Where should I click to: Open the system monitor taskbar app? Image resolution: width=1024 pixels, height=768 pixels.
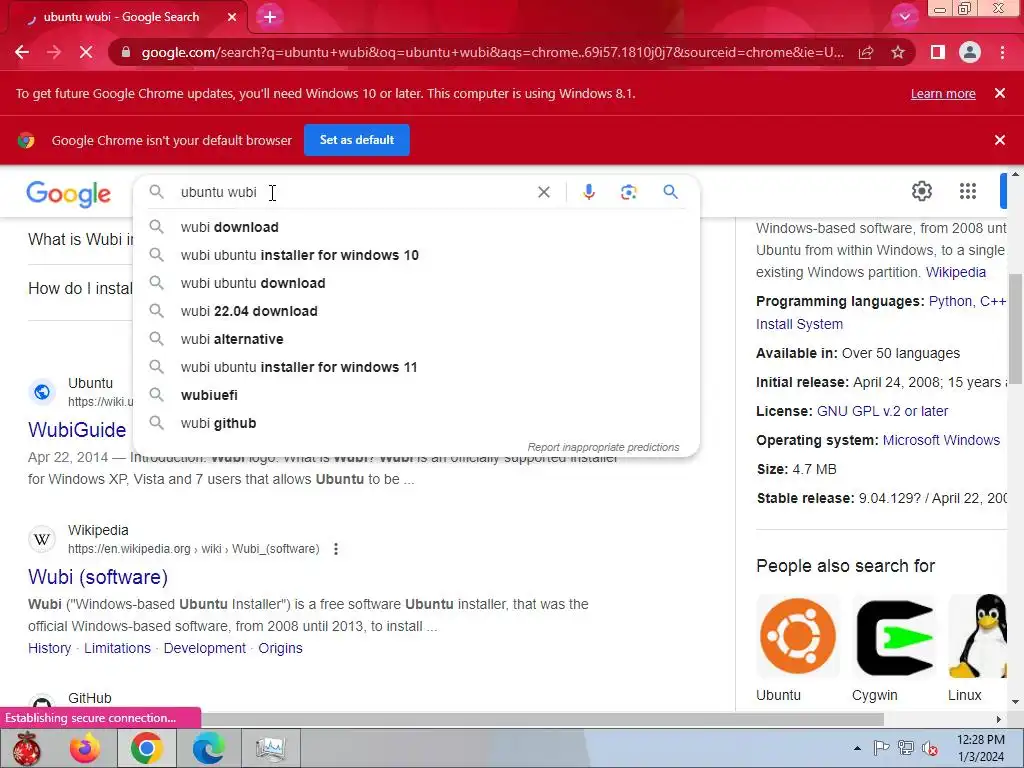click(x=270, y=748)
